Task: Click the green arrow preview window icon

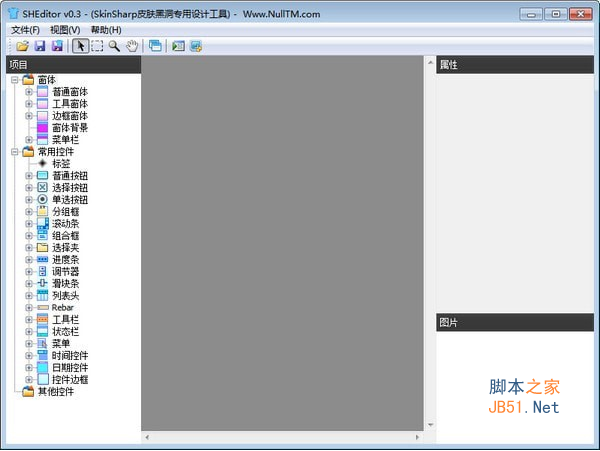Action: 178,46
